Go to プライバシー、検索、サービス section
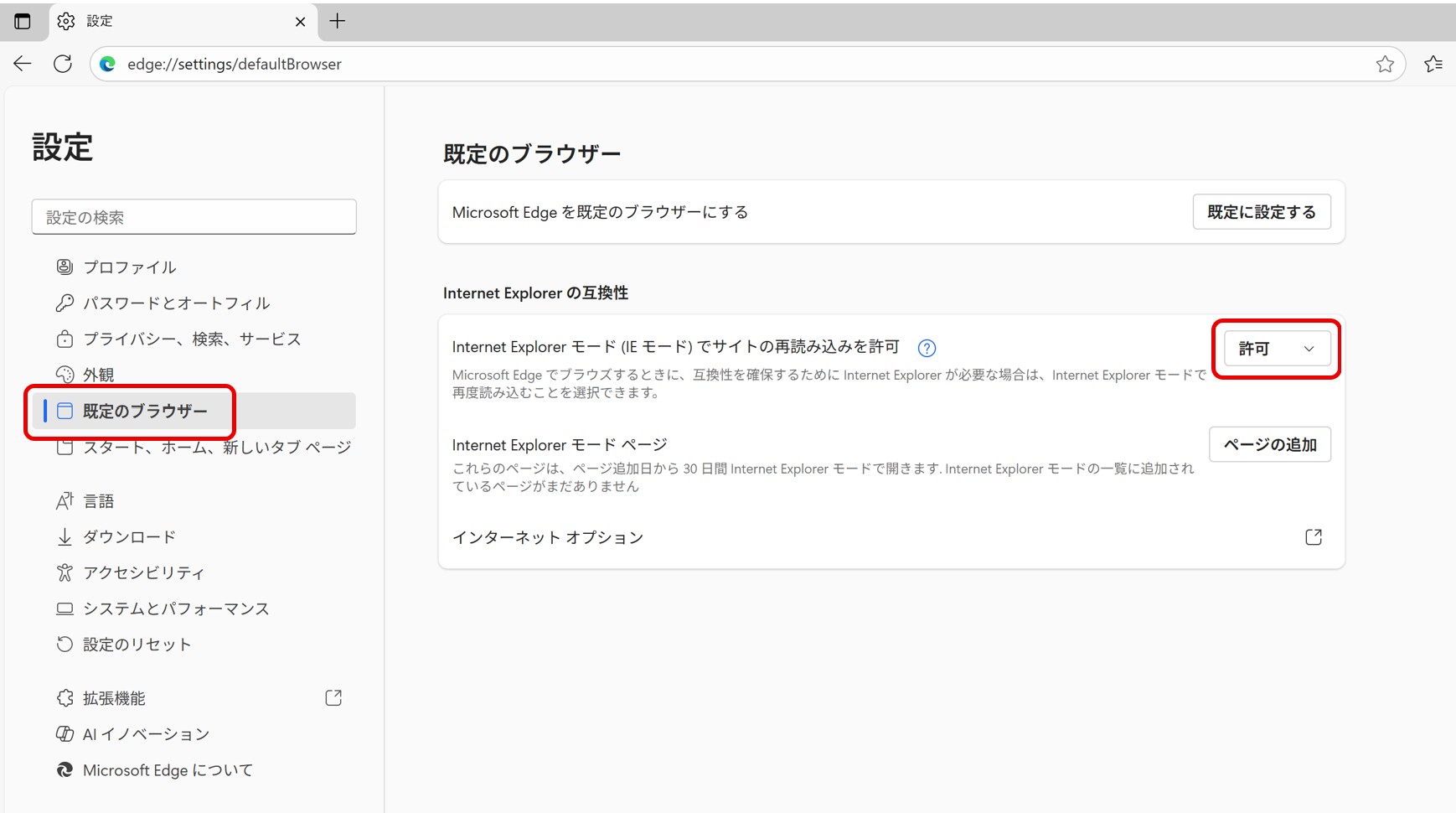This screenshot has width=1456, height=813. tap(191, 339)
